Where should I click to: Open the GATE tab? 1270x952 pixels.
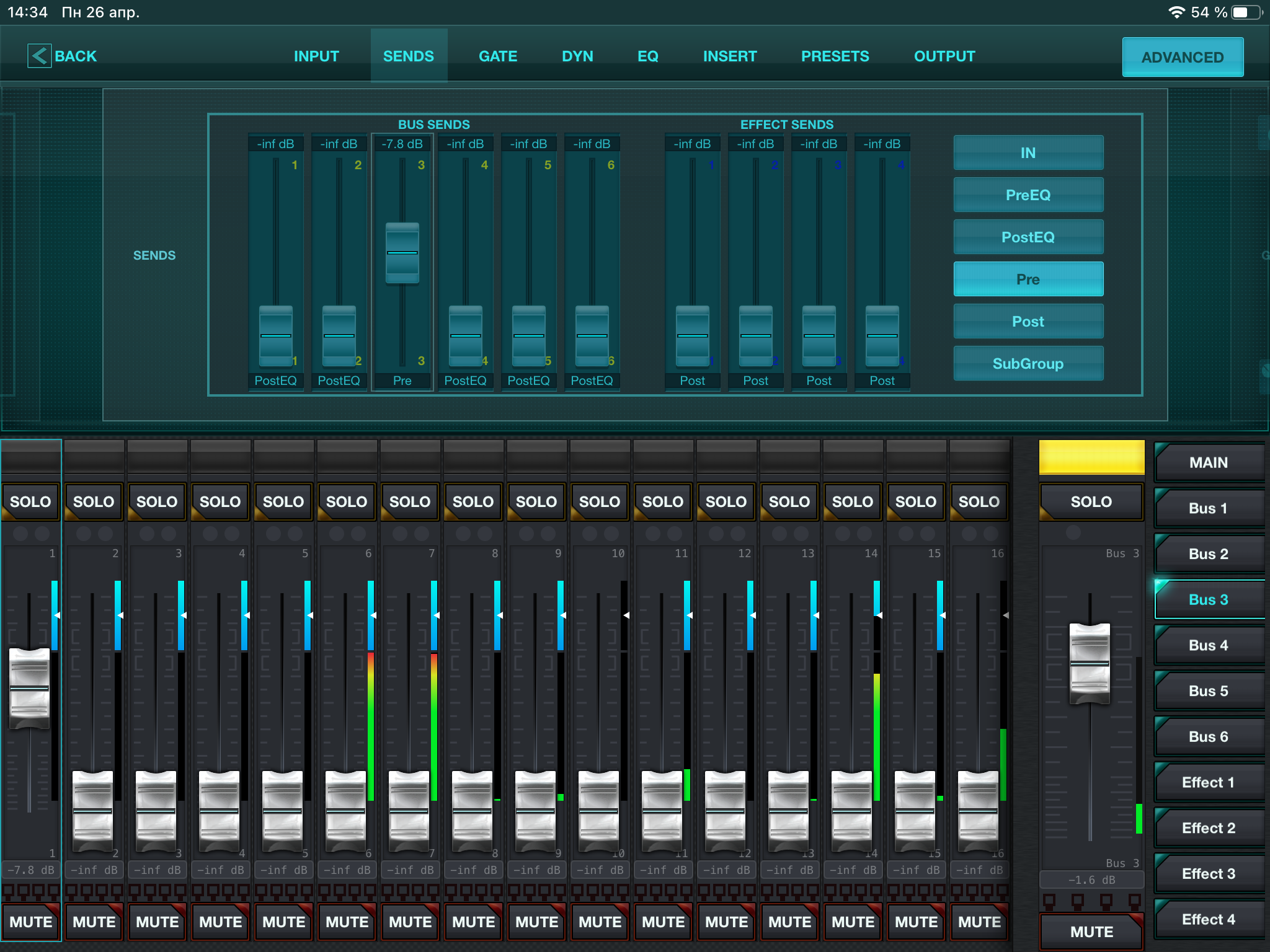497,56
